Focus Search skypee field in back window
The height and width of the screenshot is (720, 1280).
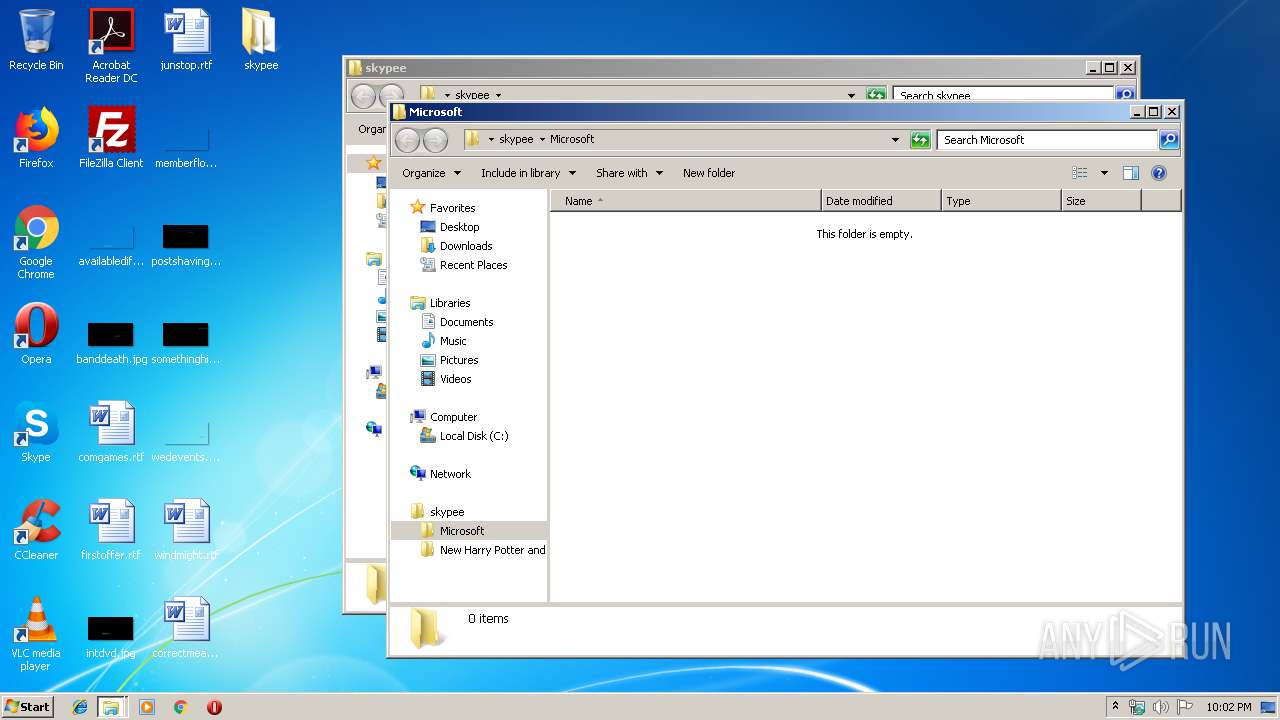[1003, 94]
